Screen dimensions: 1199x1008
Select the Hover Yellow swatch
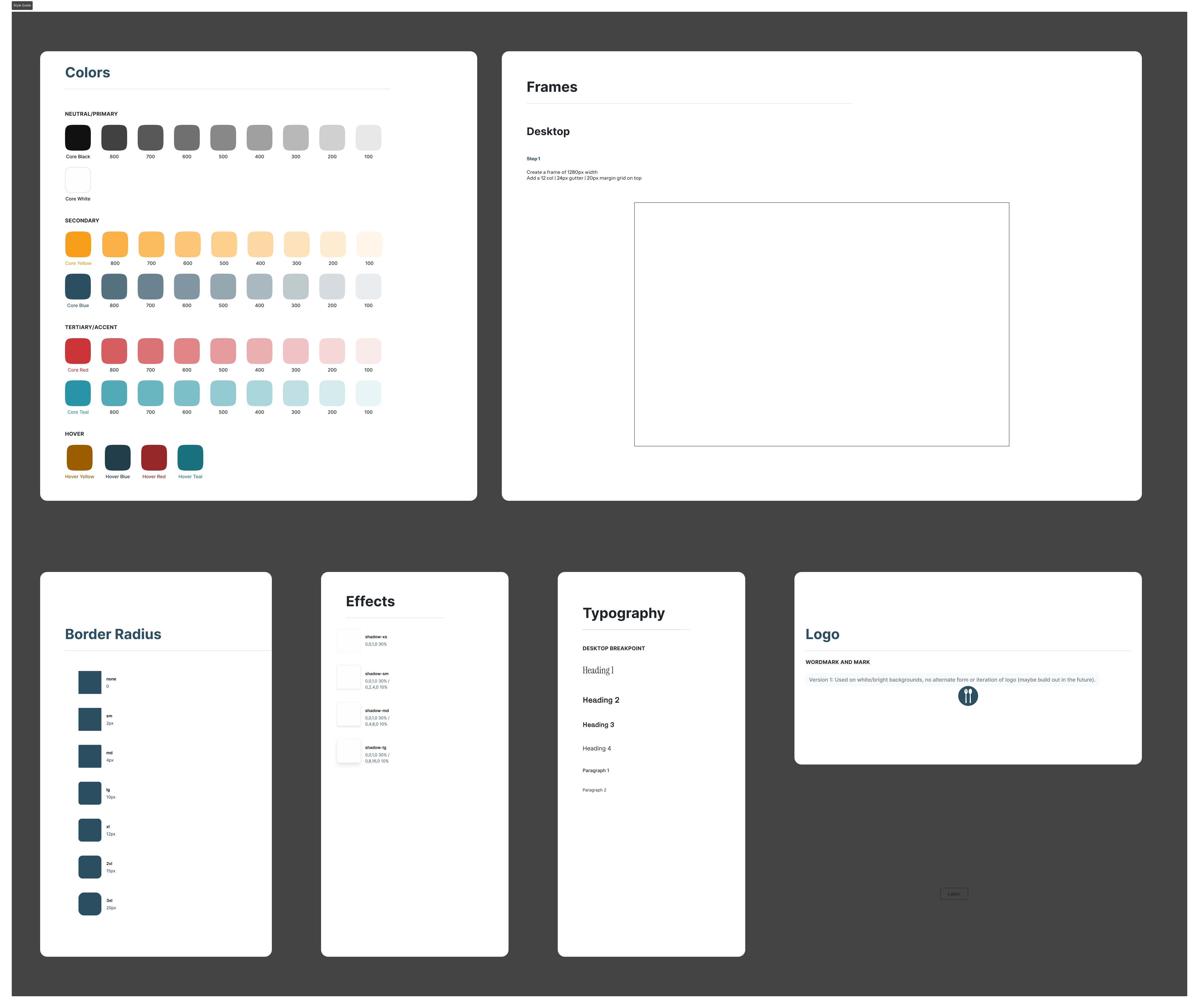point(79,458)
